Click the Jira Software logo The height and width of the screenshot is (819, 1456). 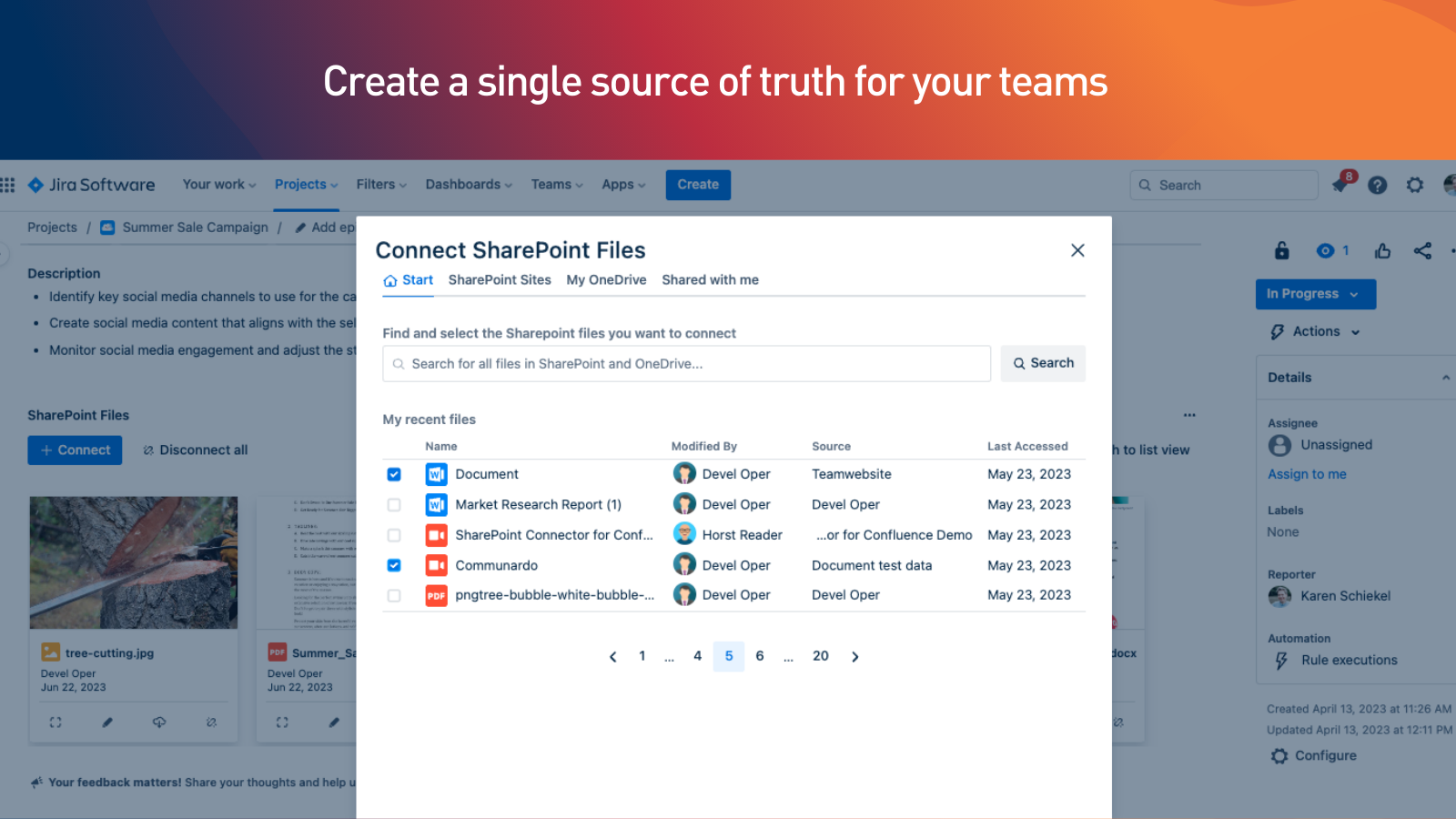click(x=91, y=185)
